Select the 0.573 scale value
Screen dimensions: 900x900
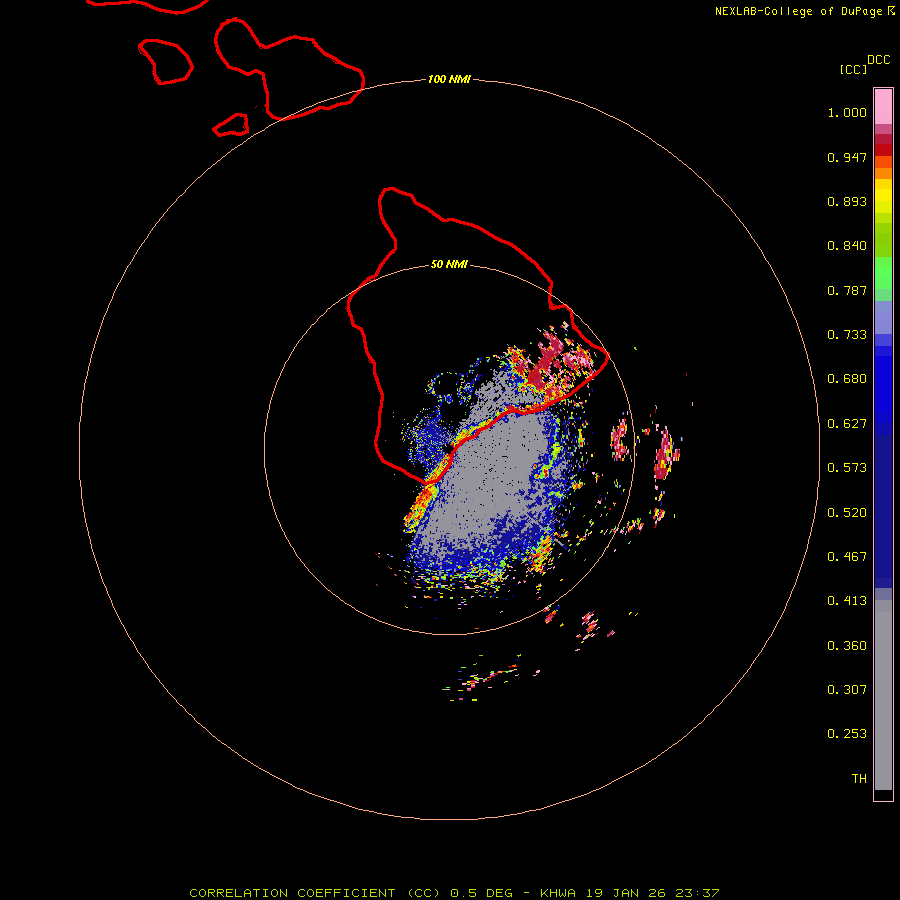[847, 468]
